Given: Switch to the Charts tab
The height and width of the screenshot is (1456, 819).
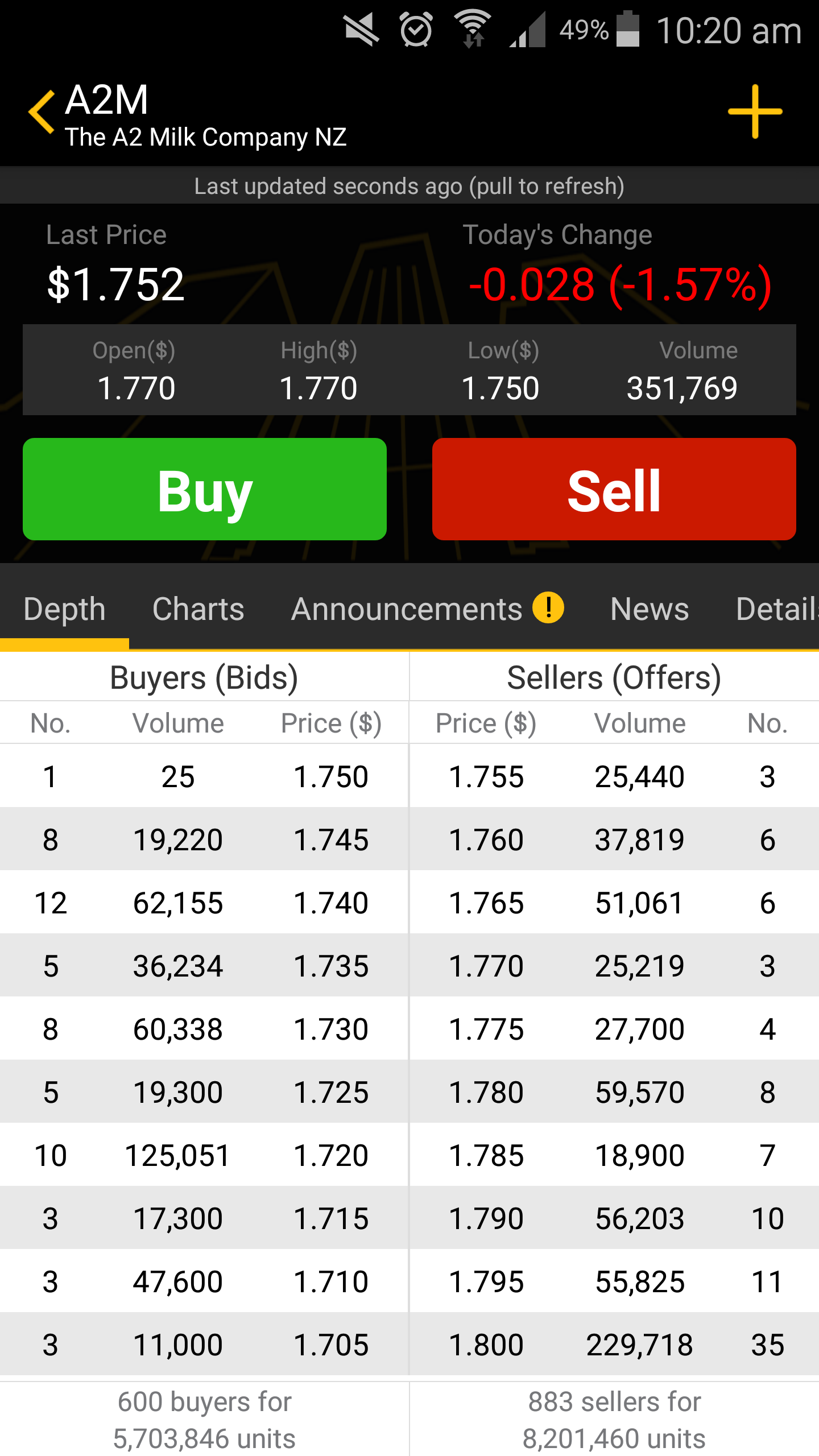Looking at the screenshot, I should [x=198, y=609].
